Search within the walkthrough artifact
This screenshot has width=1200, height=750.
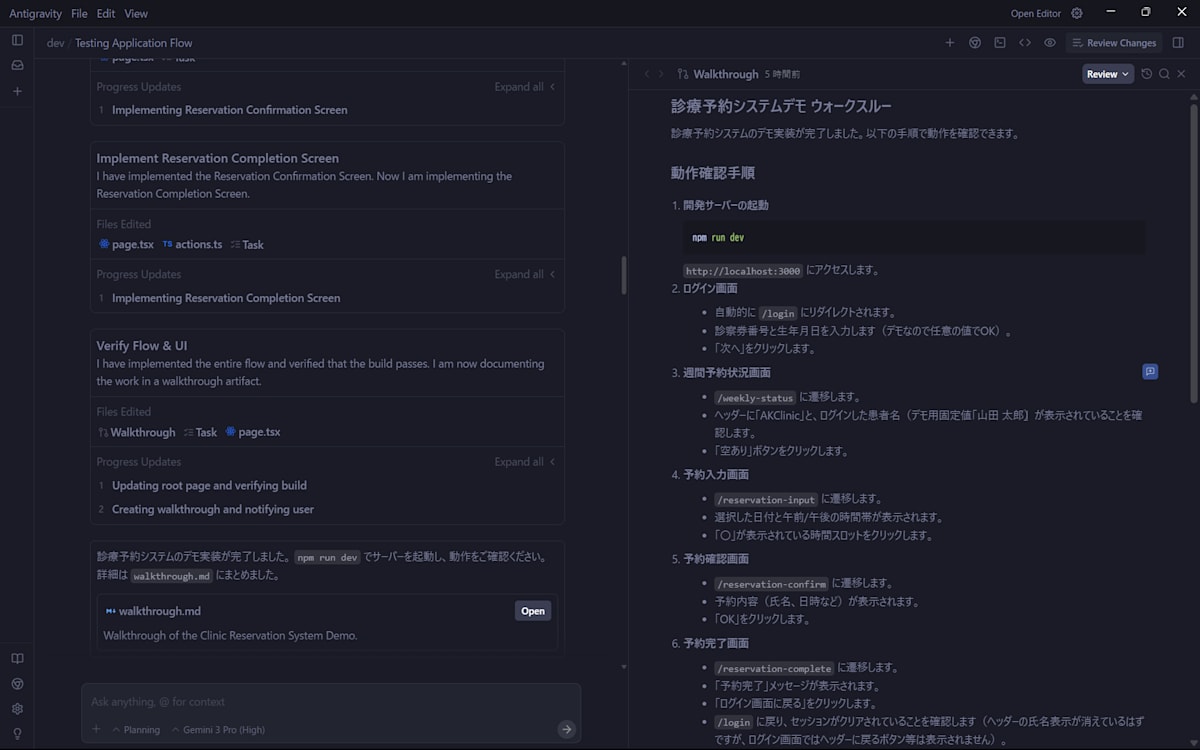tap(1164, 74)
